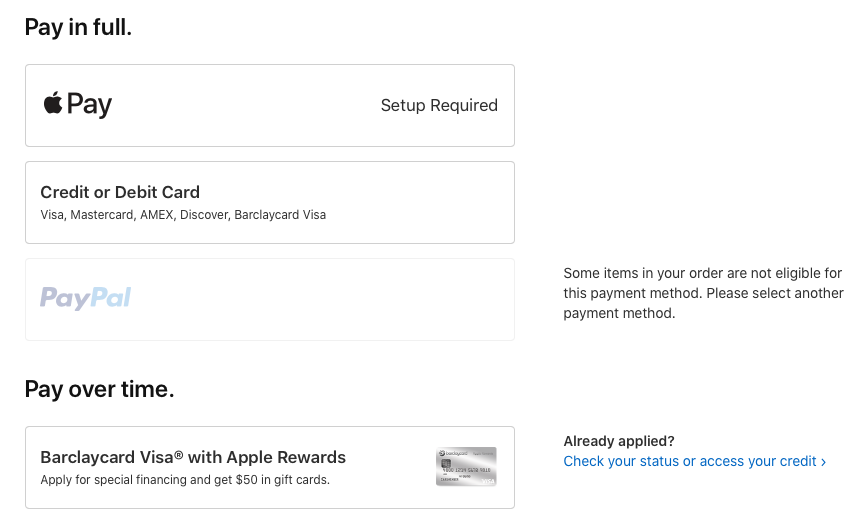This screenshot has height=521, width=864.
Task: Open Check your status or access your credit
Action: coord(689,461)
